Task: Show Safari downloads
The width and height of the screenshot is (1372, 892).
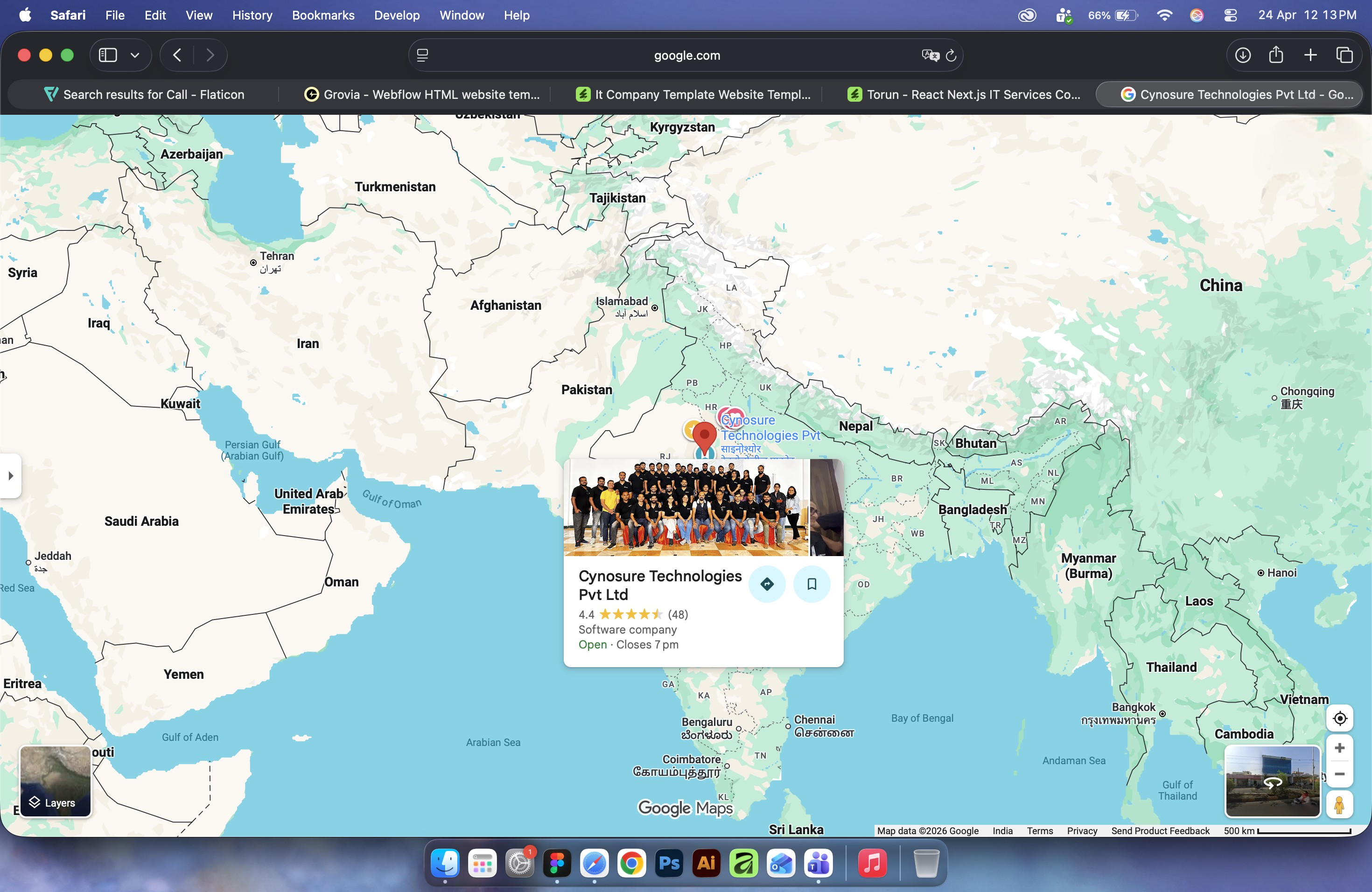Action: pos(1243,56)
